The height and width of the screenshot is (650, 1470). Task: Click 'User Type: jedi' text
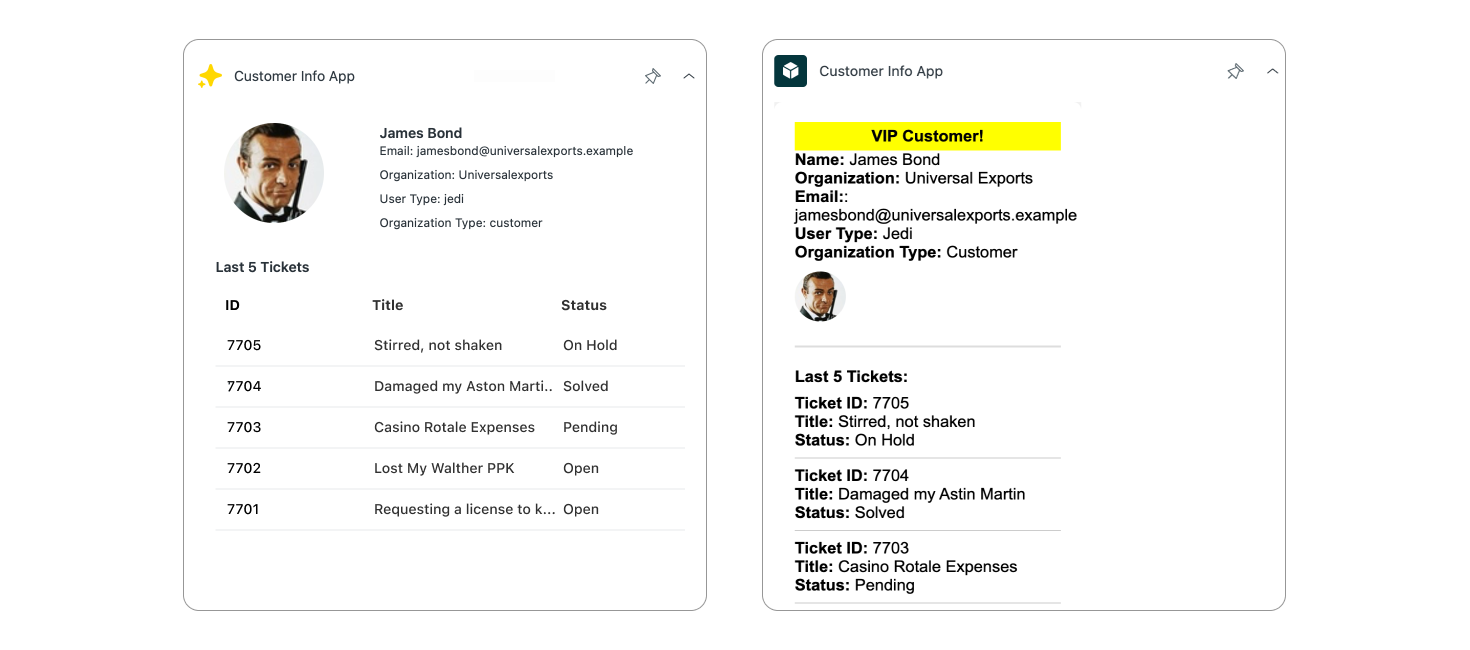pos(422,199)
